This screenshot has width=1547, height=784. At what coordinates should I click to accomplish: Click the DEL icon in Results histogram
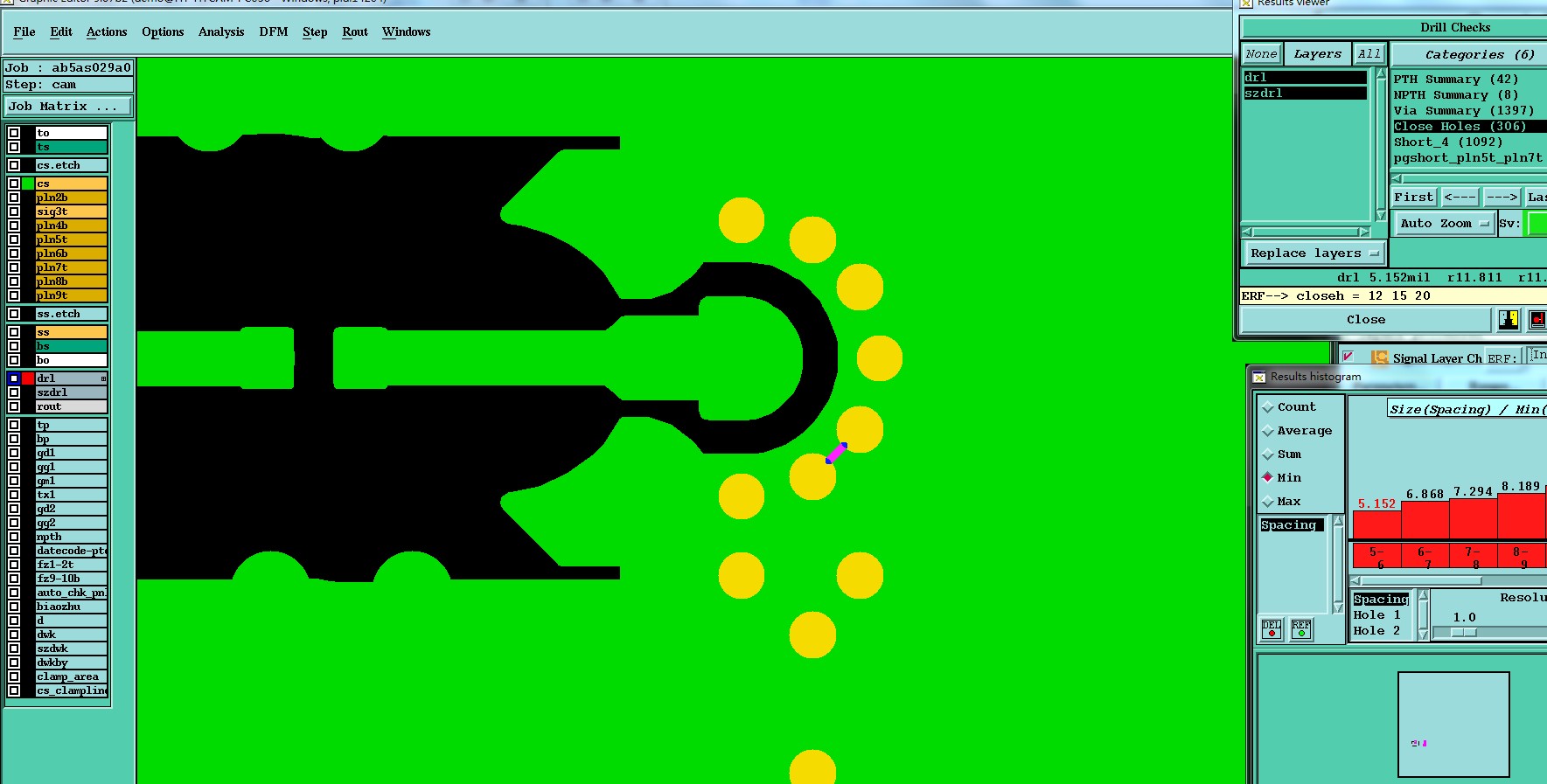(x=1272, y=629)
